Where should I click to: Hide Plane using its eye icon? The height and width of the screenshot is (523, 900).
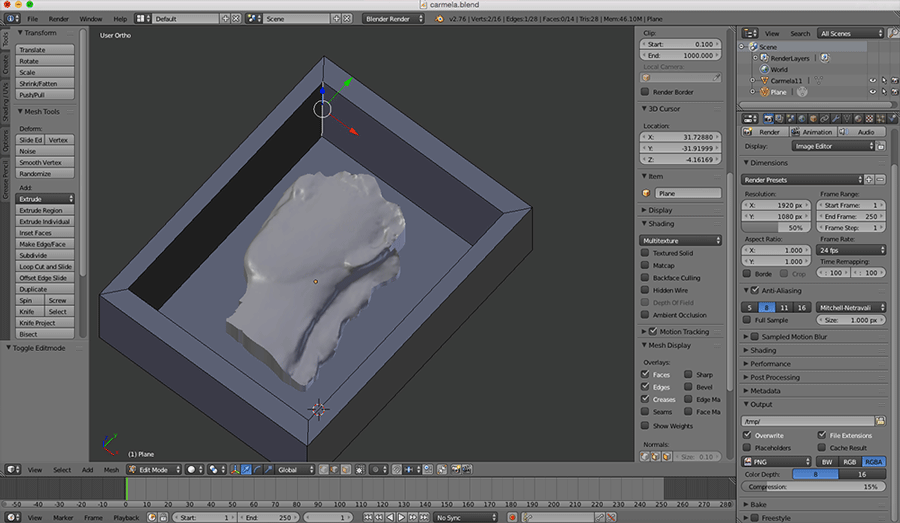pyautogui.click(x=872, y=92)
